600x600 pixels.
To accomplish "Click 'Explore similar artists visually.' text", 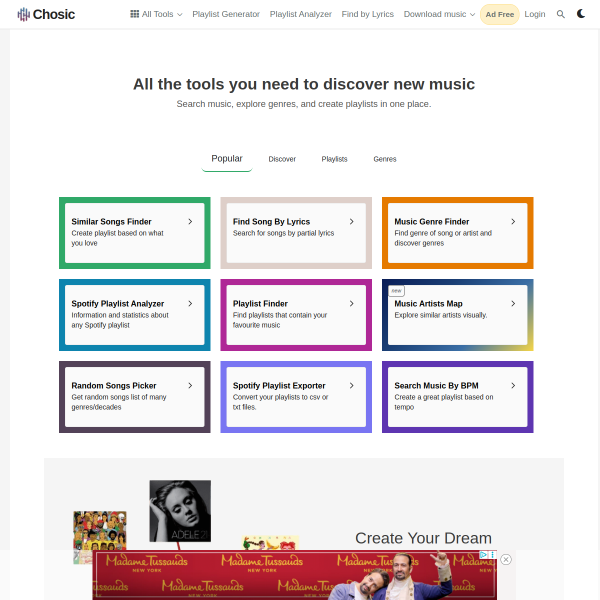I will coord(440,315).
